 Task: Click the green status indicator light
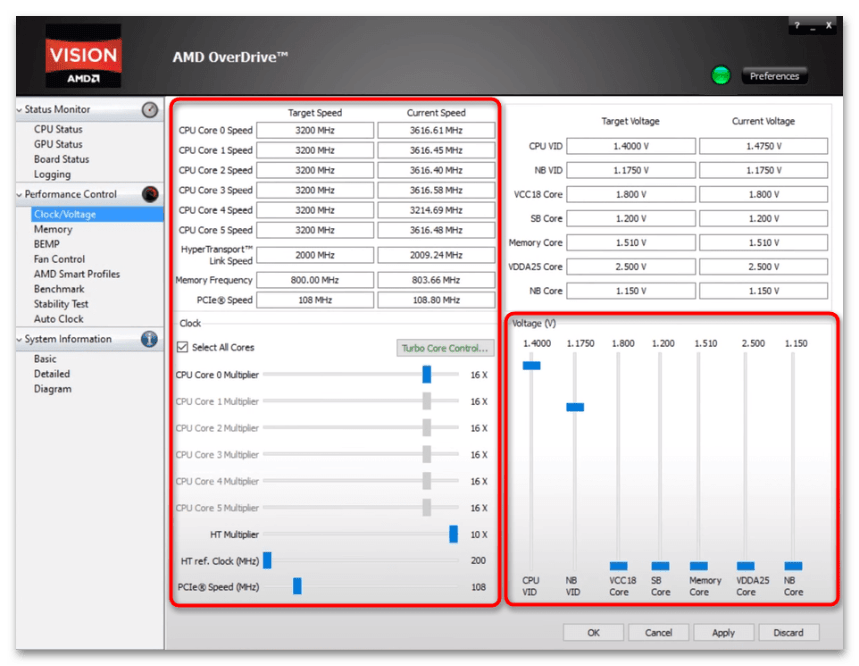click(720, 75)
